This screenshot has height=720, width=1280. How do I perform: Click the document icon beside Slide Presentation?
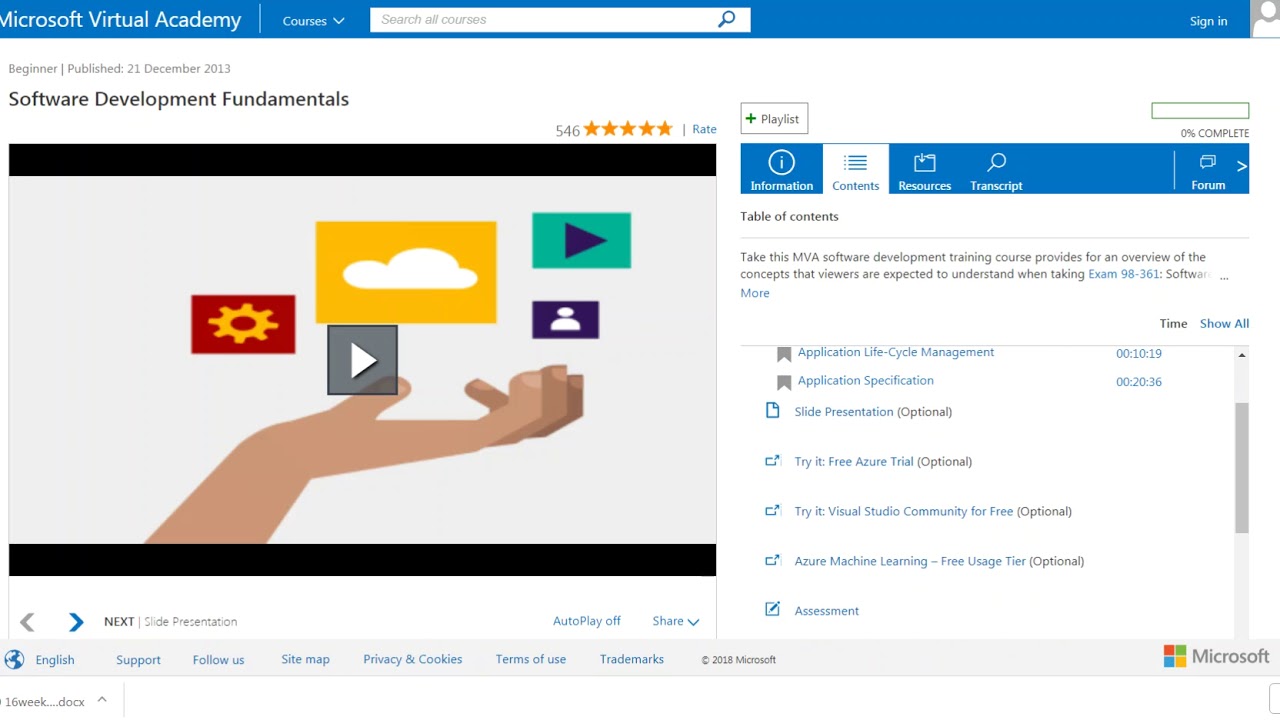pos(772,411)
